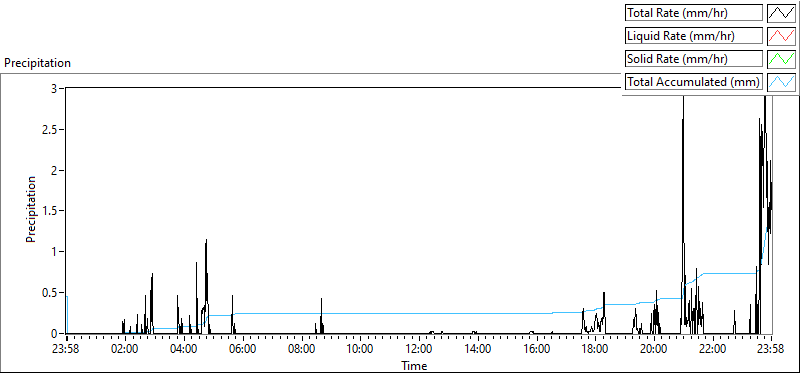Click the Liquid Rate red plot icon

(781, 36)
